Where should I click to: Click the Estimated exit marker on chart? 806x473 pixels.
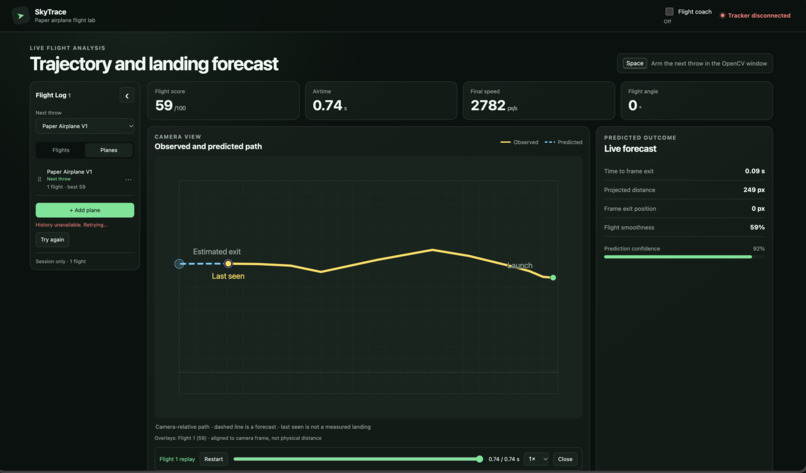(x=179, y=264)
